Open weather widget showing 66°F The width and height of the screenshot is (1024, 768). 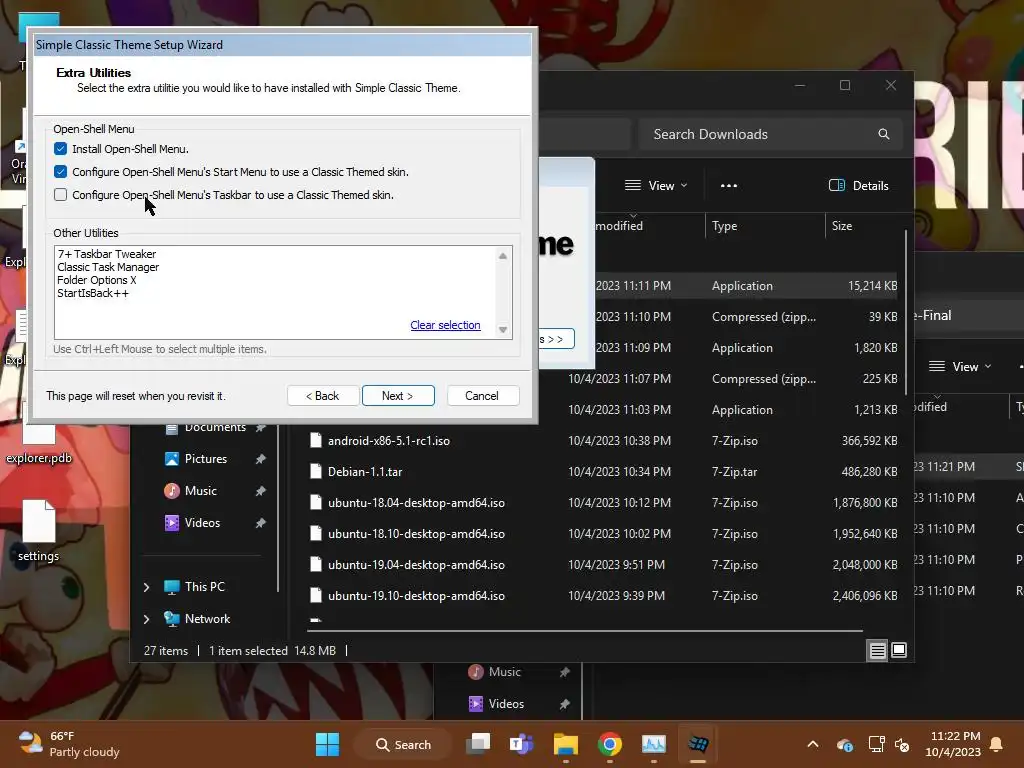point(69,744)
